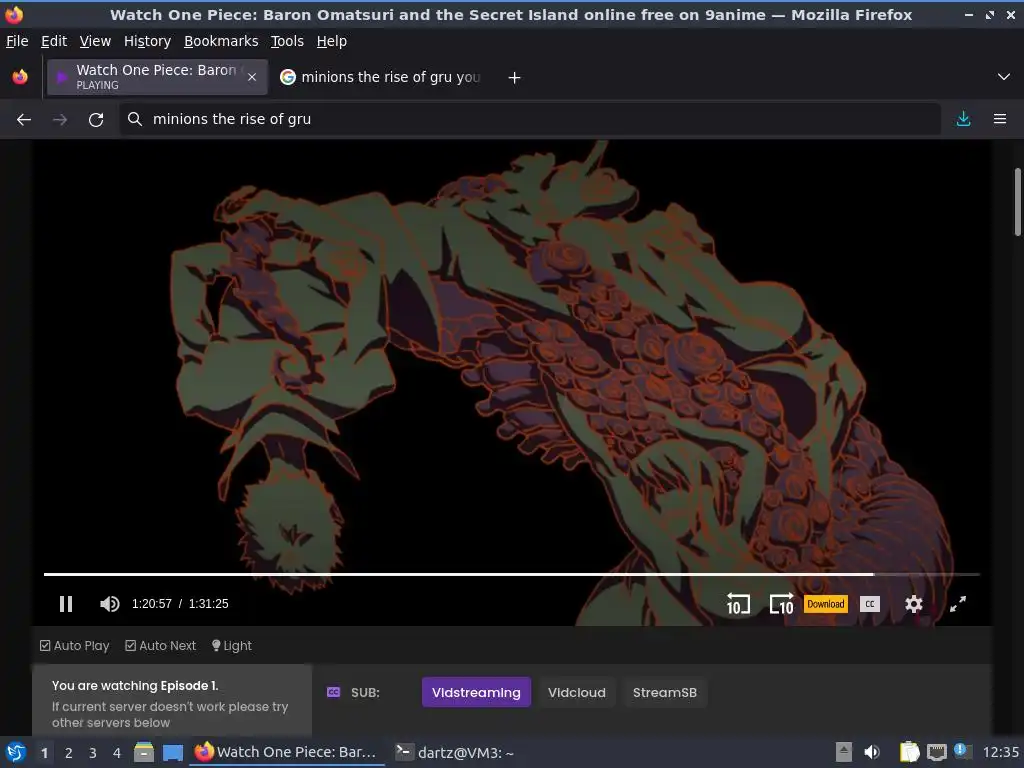
Task: Open a new tab with plus button
Action: [515, 78]
